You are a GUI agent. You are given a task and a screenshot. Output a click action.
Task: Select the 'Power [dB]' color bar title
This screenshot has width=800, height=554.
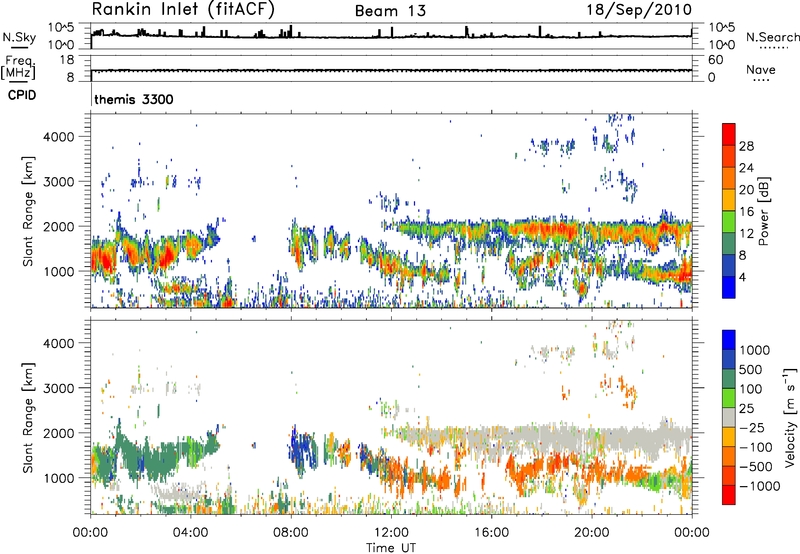click(x=763, y=211)
